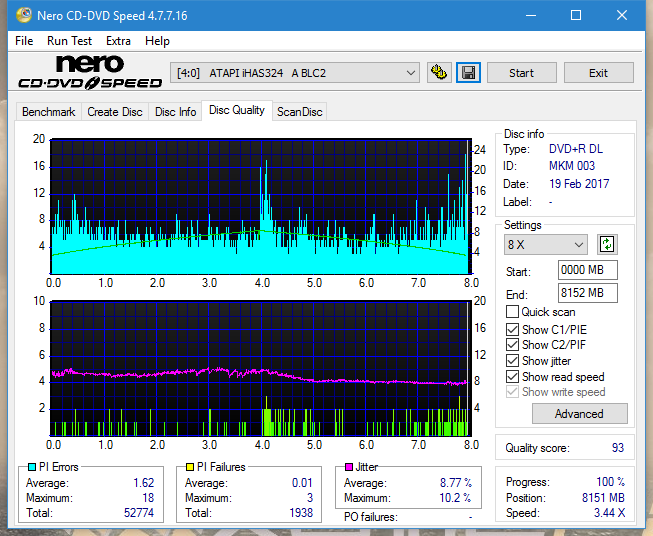Open the File menu
Image resolution: width=653 pixels, height=536 pixels.
click(x=24, y=41)
